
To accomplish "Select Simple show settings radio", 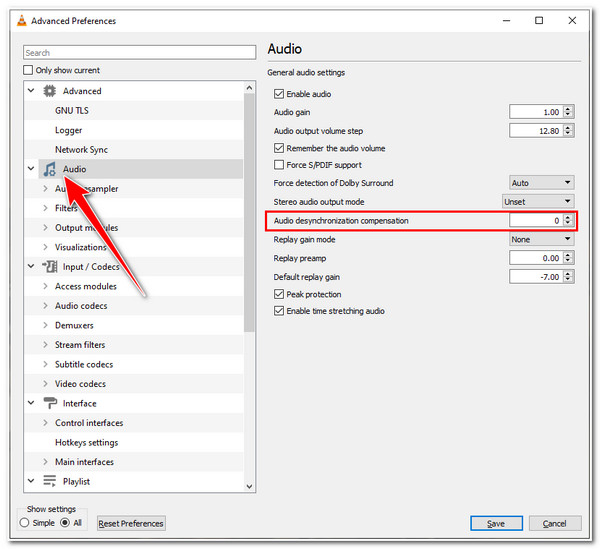I will [24, 523].
